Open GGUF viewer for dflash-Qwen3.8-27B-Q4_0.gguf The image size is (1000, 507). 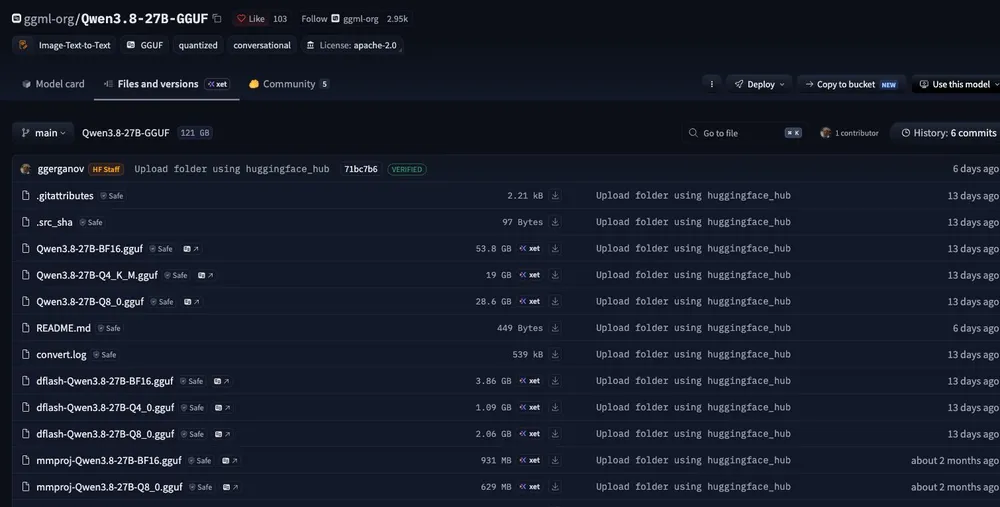pos(223,408)
